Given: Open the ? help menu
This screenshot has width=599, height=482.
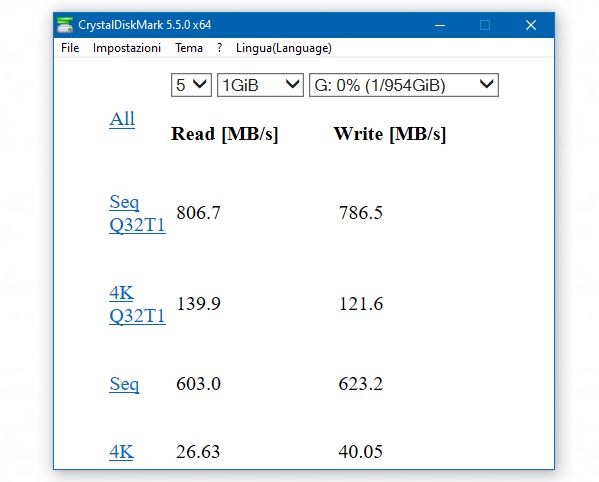Looking at the screenshot, I should pos(219,48).
